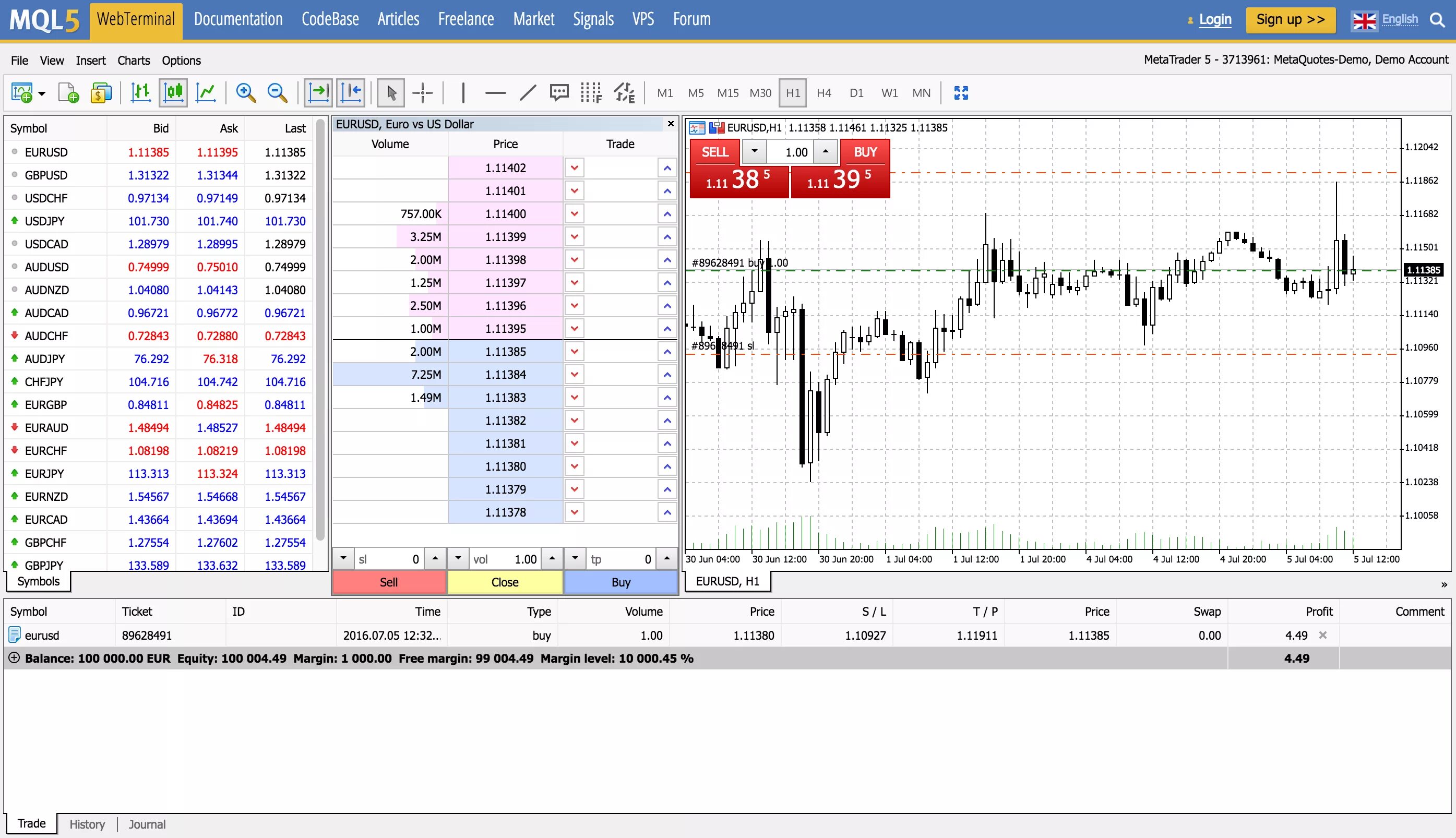Select the equidistant channel tool
Screen dimensions: 1456x838
coord(624,93)
